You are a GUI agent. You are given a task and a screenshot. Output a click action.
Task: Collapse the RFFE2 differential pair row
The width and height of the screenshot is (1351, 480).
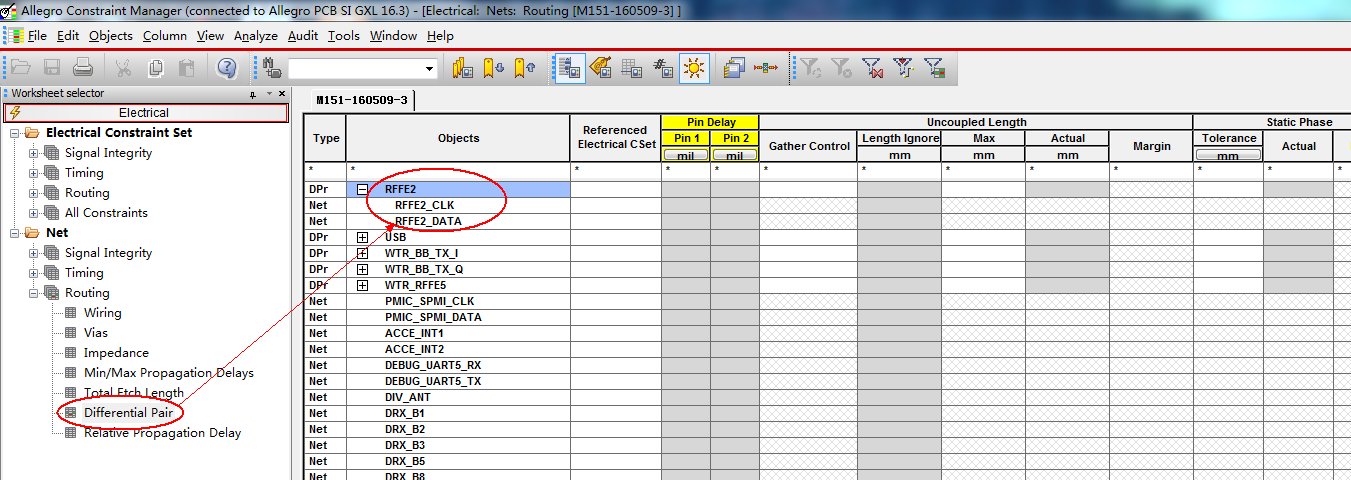click(363, 189)
